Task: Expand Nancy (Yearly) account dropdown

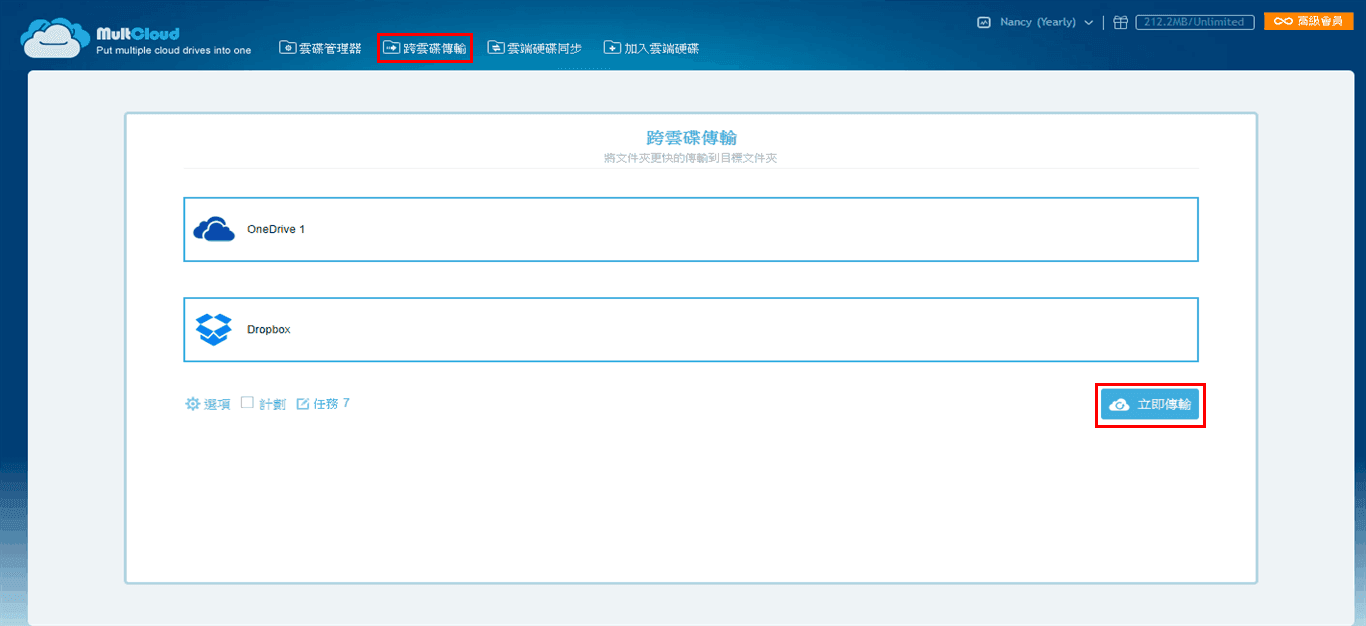Action: pyautogui.click(x=1046, y=22)
